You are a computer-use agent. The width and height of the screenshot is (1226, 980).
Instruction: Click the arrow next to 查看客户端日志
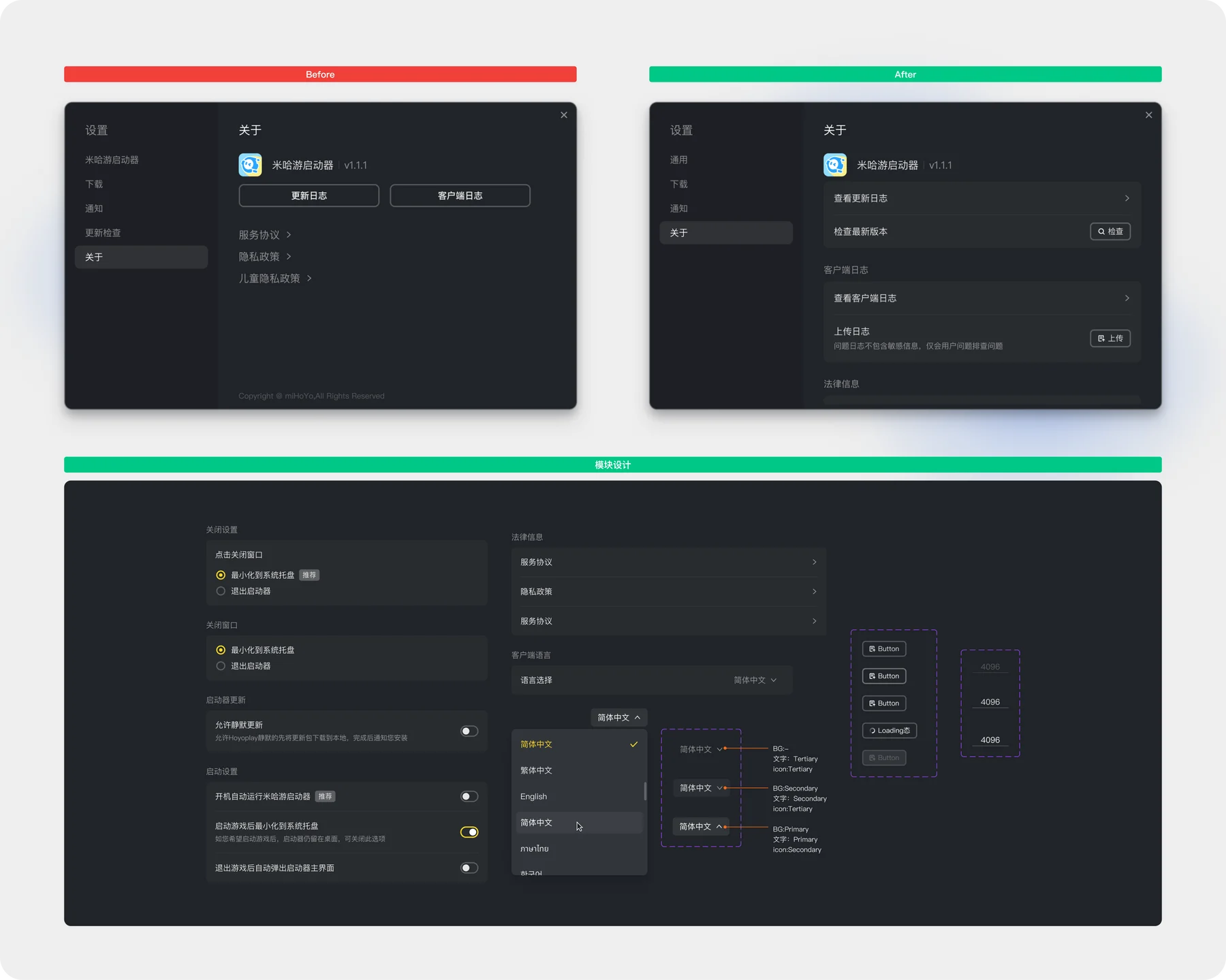1127,298
